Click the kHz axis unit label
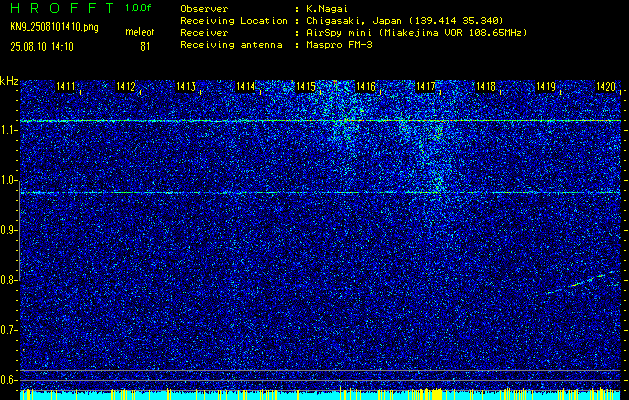Screen dimensions: 629x400 point(9,81)
